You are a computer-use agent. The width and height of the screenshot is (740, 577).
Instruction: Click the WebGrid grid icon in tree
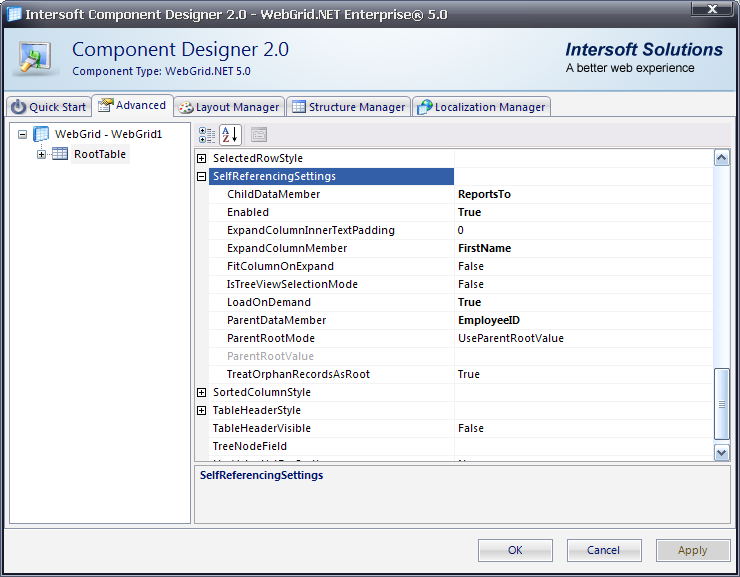coord(41,134)
